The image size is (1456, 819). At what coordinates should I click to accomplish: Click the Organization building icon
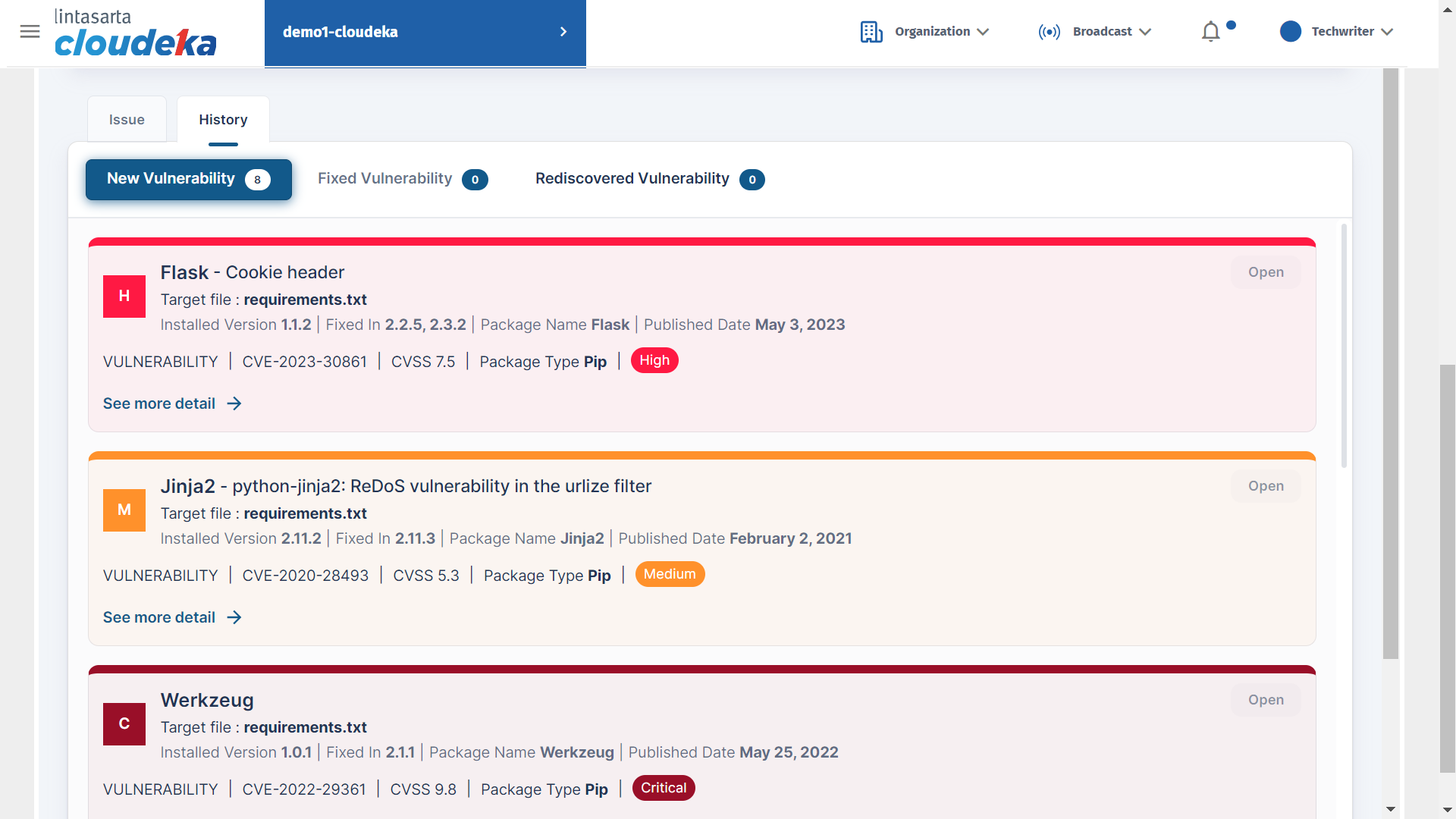point(871,32)
